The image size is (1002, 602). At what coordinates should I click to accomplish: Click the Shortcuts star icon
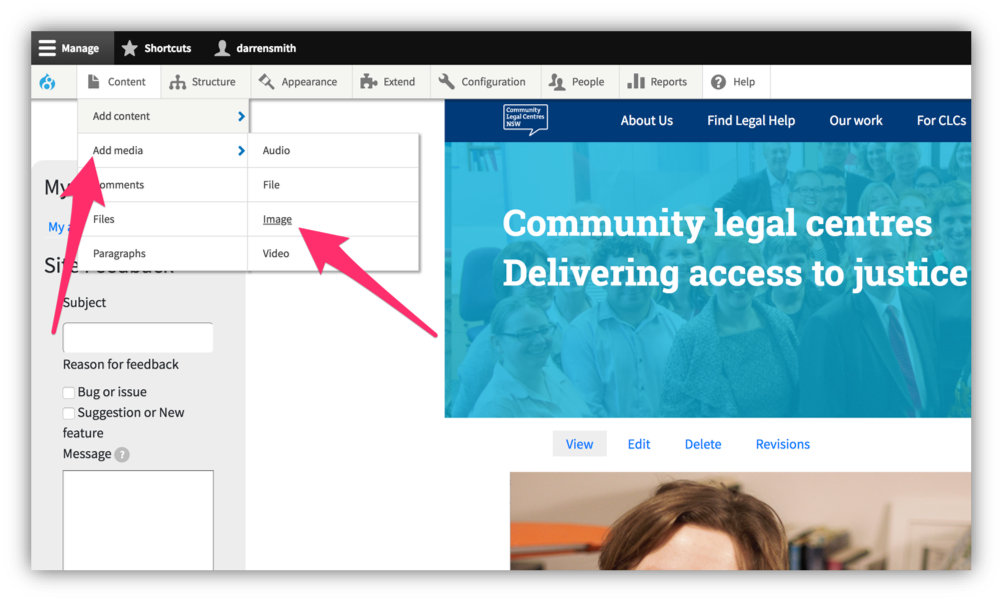[130, 48]
